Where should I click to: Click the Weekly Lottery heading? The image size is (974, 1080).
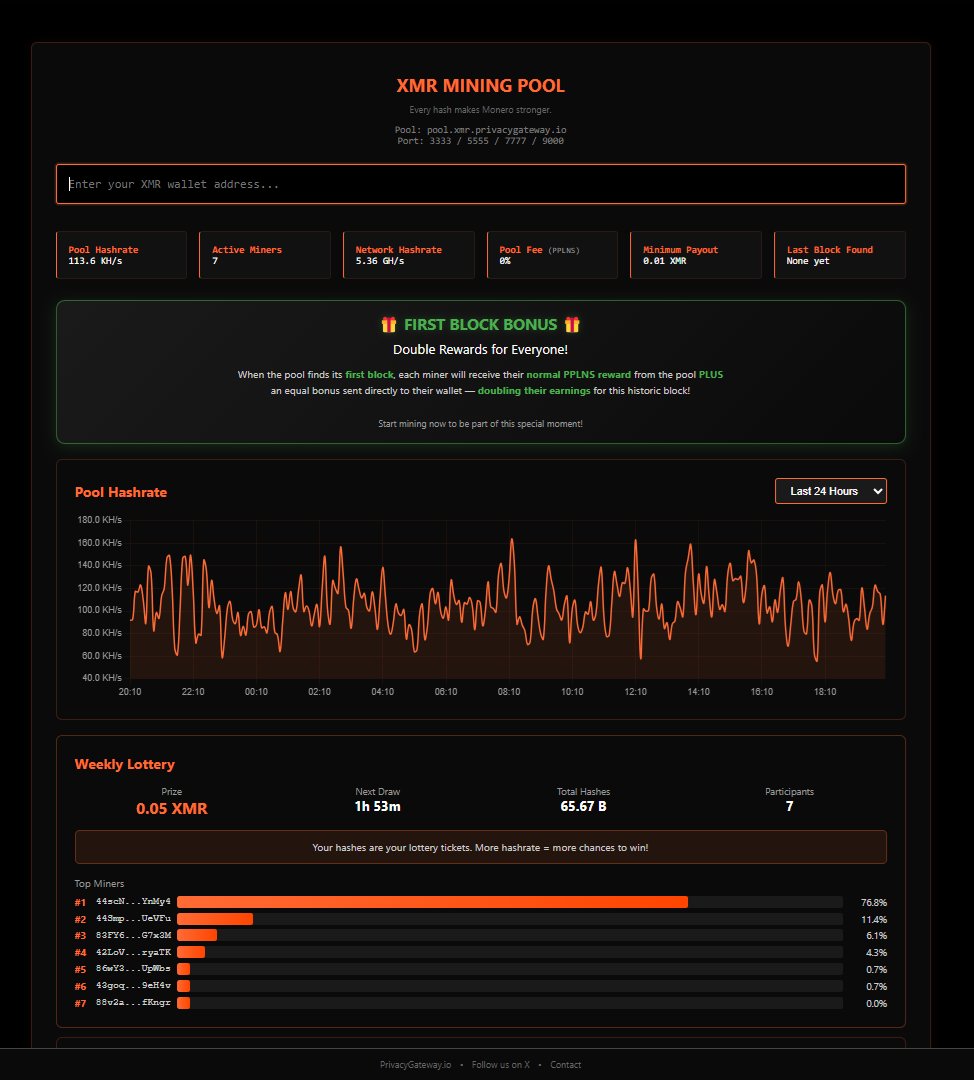click(x=125, y=765)
